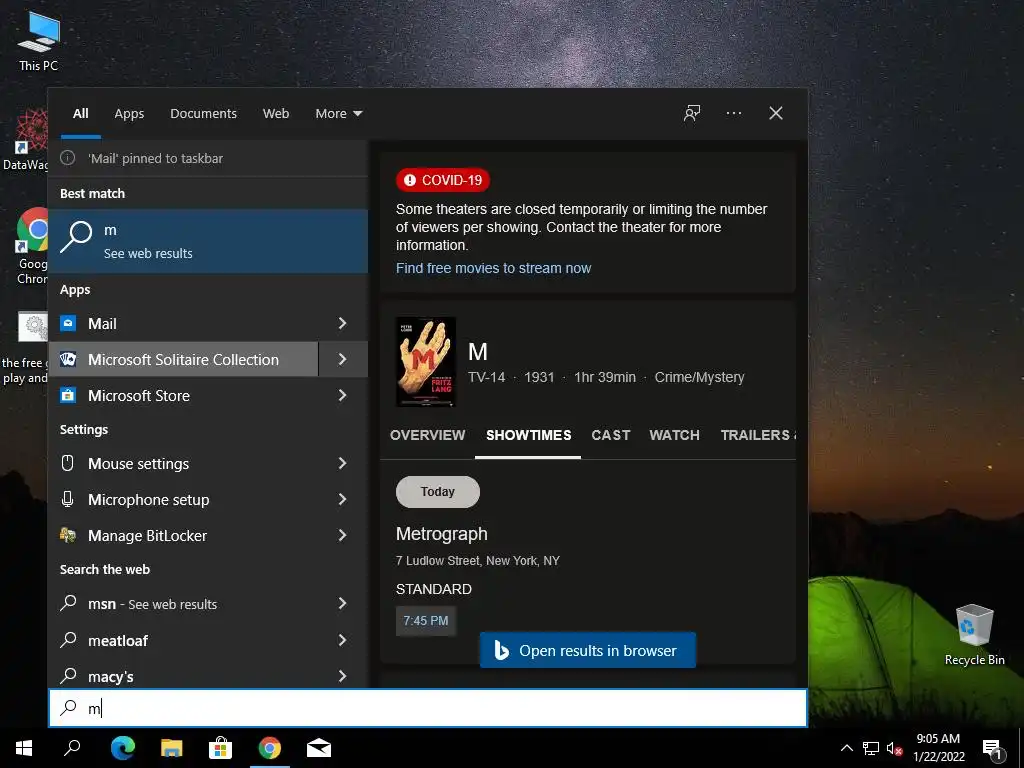This screenshot has height=768, width=1024.
Task: Open the notification center icon
Action: (x=992, y=748)
